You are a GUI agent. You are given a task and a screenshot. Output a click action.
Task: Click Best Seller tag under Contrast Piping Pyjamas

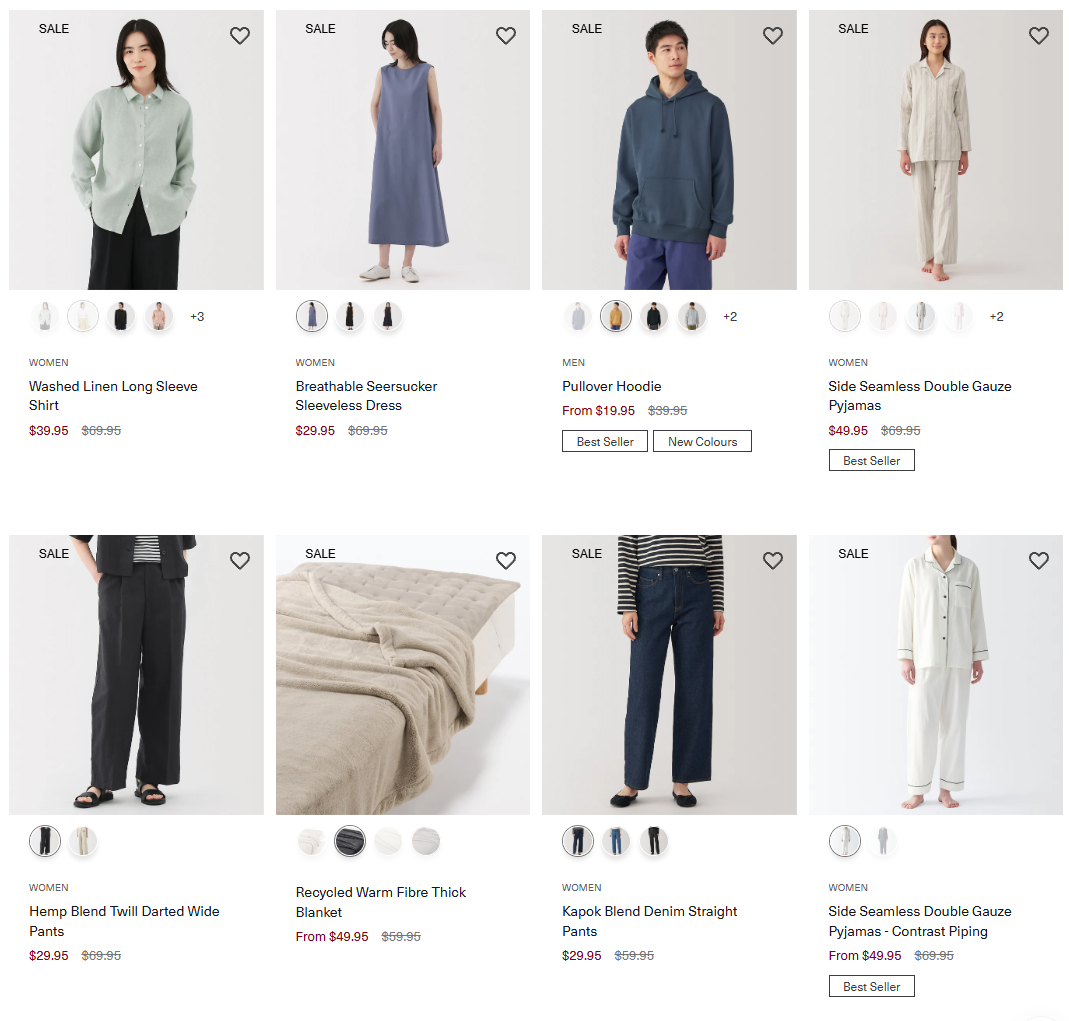(x=871, y=987)
